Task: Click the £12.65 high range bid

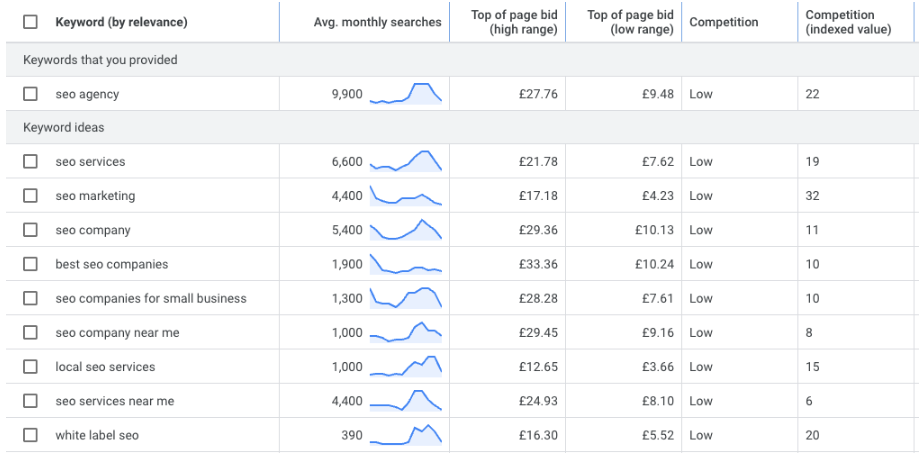Action: click(538, 367)
